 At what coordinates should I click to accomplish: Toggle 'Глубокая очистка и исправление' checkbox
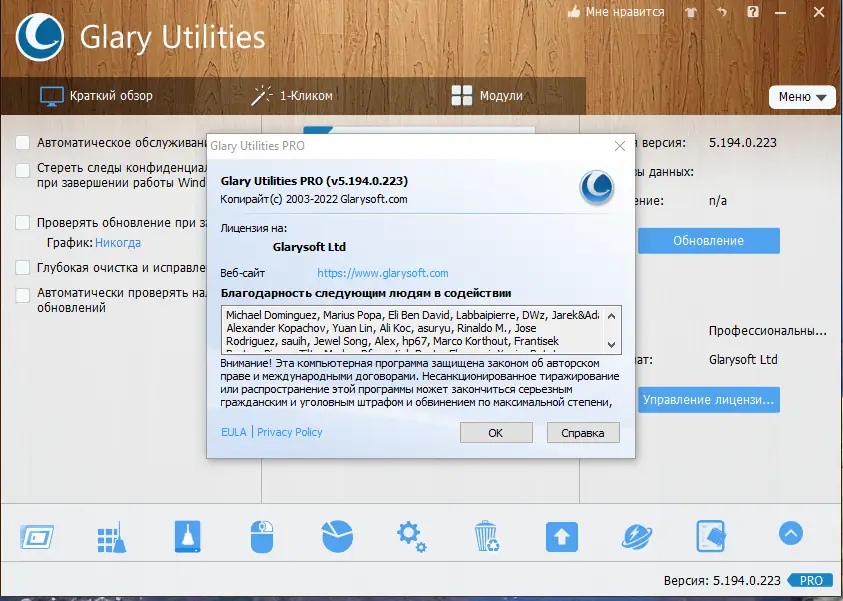point(23,268)
